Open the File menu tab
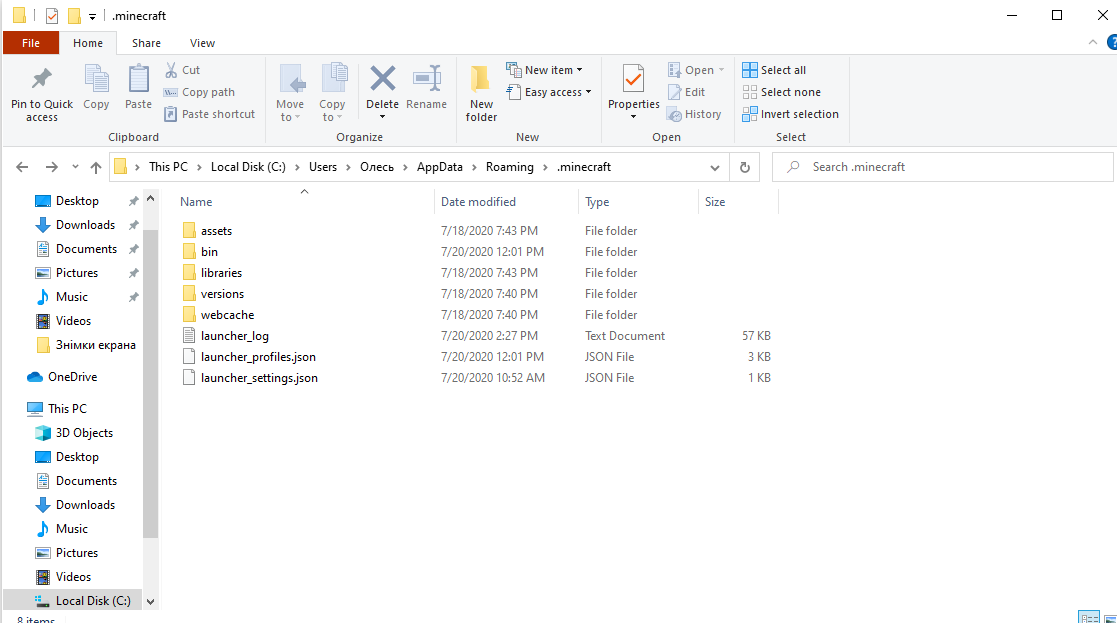This screenshot has width=1117, height=623. [x=31, y=43]
